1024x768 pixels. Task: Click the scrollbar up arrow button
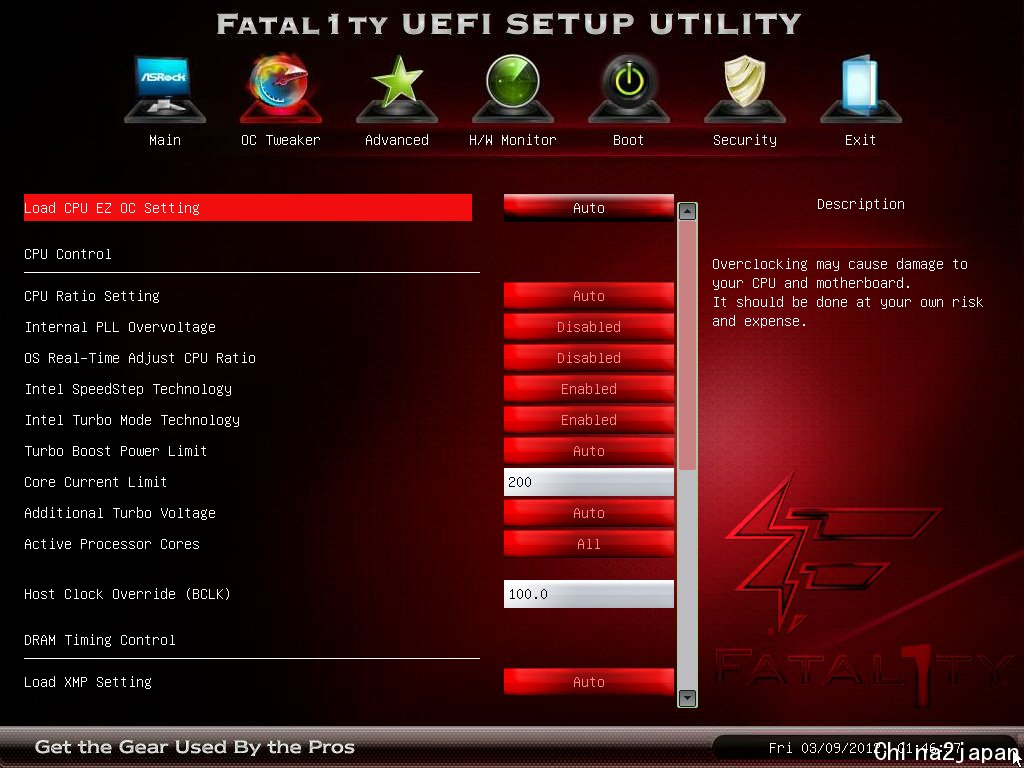pyautogui.click(x=687, y=212)
